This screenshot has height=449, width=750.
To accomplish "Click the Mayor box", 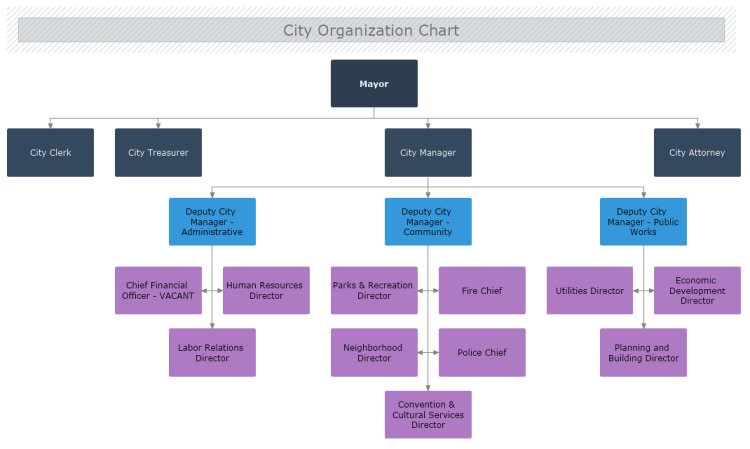I will [374, 84].
